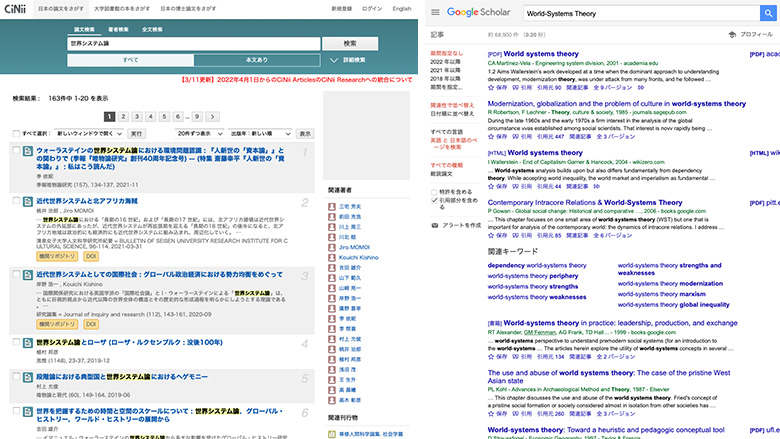Click document icon of CiNii result number 3
Viewport: 780px width, 439px height.
[28, 275]
